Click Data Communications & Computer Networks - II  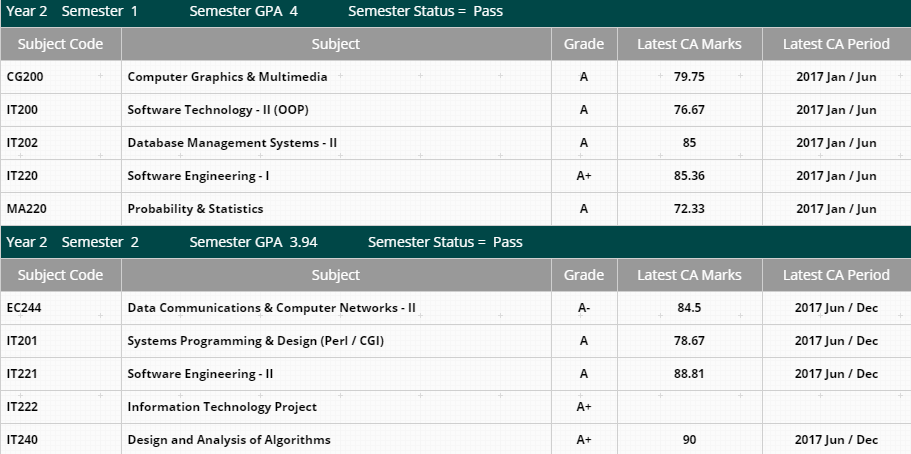pyautogui.click(x=271, y=308)
